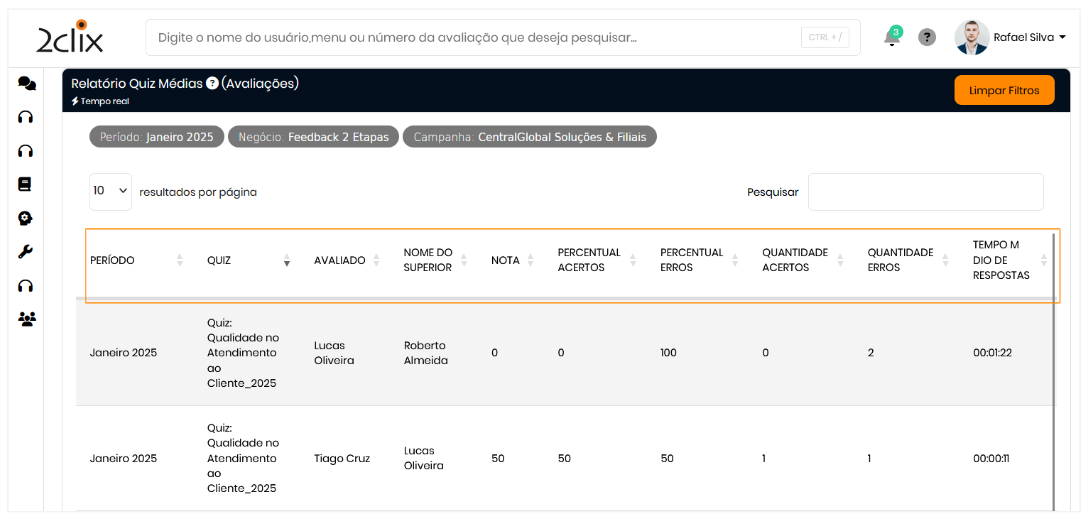The image size is (1090, 525).
Task: Open the users group icon in sidebar
Action: [x=26, y=319]
